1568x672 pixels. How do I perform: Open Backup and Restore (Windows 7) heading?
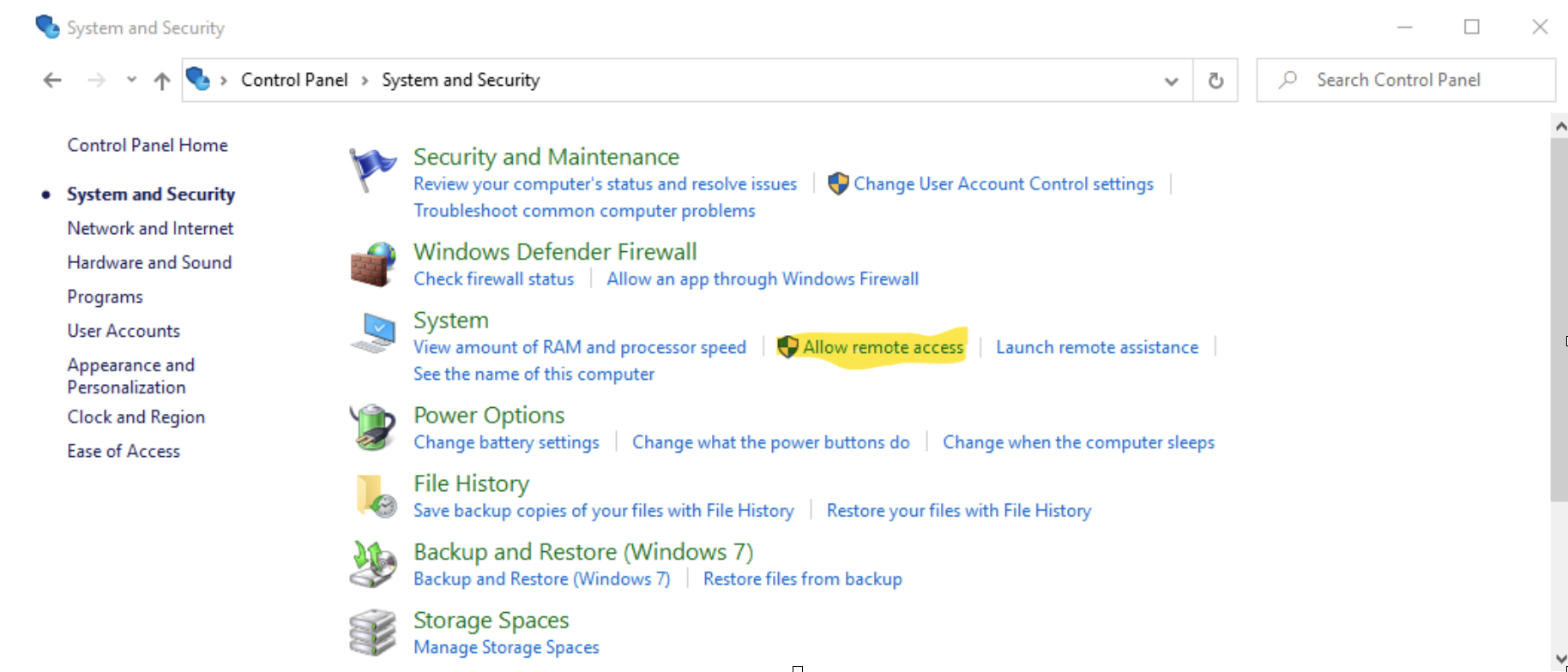click(x=583, y=552)
